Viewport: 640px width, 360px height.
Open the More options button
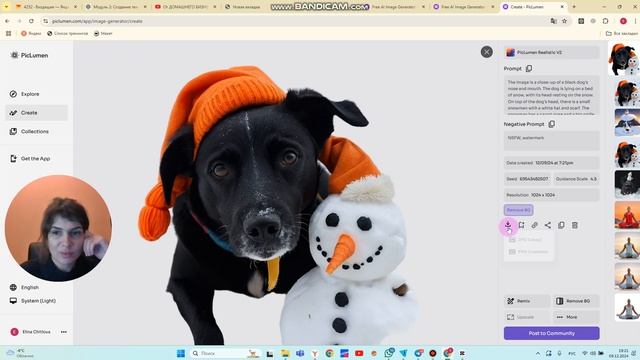pyautogui.click(x=576, y=317)
